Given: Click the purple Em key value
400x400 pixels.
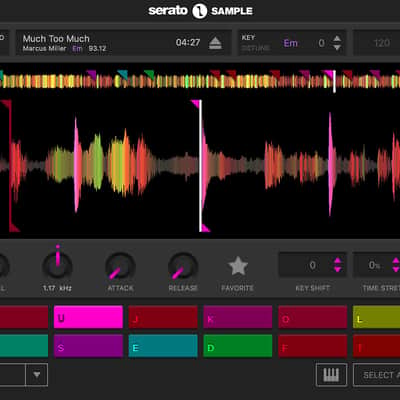Looking at the screenshot, I should tap(291, 43).
